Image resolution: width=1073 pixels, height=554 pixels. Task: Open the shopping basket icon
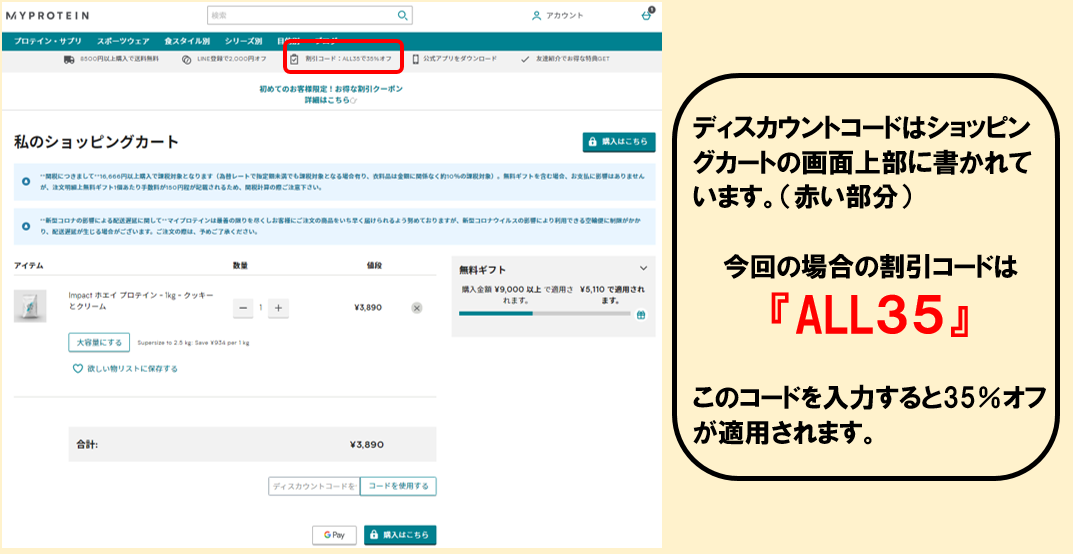point(647,14)
